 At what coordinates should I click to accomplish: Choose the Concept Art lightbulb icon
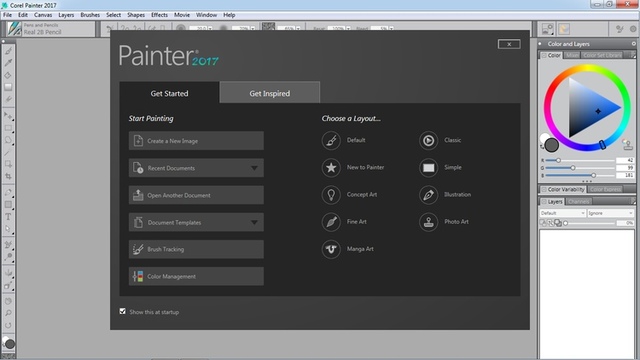click(x=331, y=195)
